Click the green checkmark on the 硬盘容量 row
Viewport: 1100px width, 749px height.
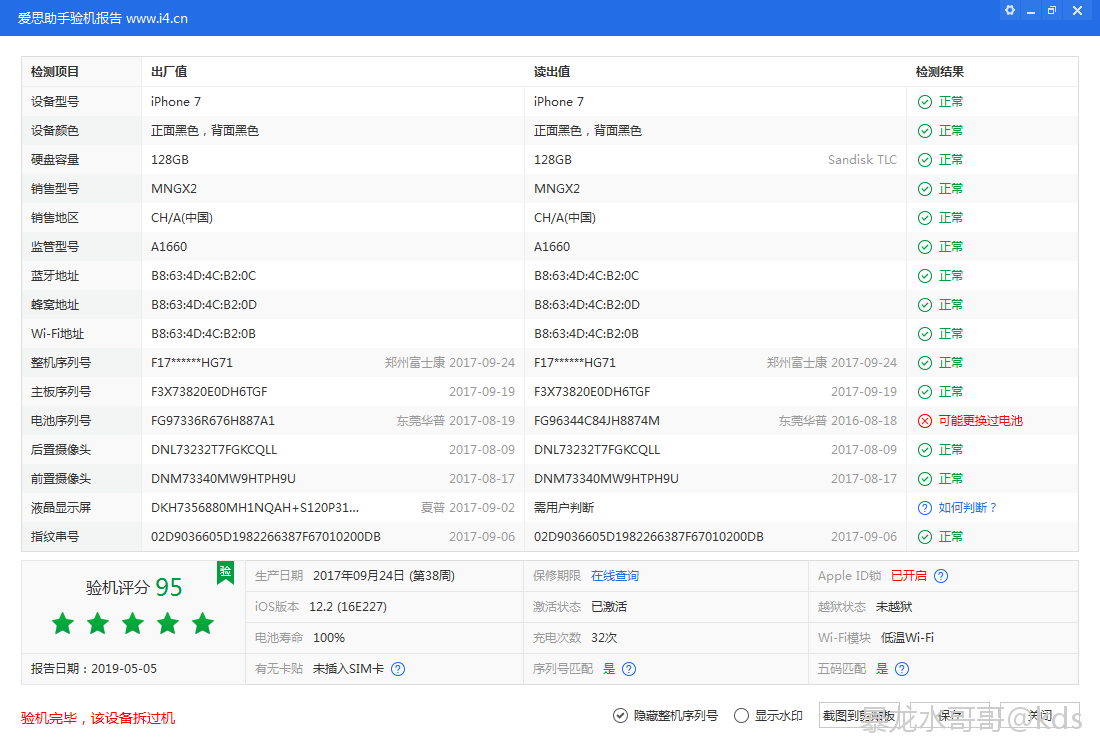[924, 159]
